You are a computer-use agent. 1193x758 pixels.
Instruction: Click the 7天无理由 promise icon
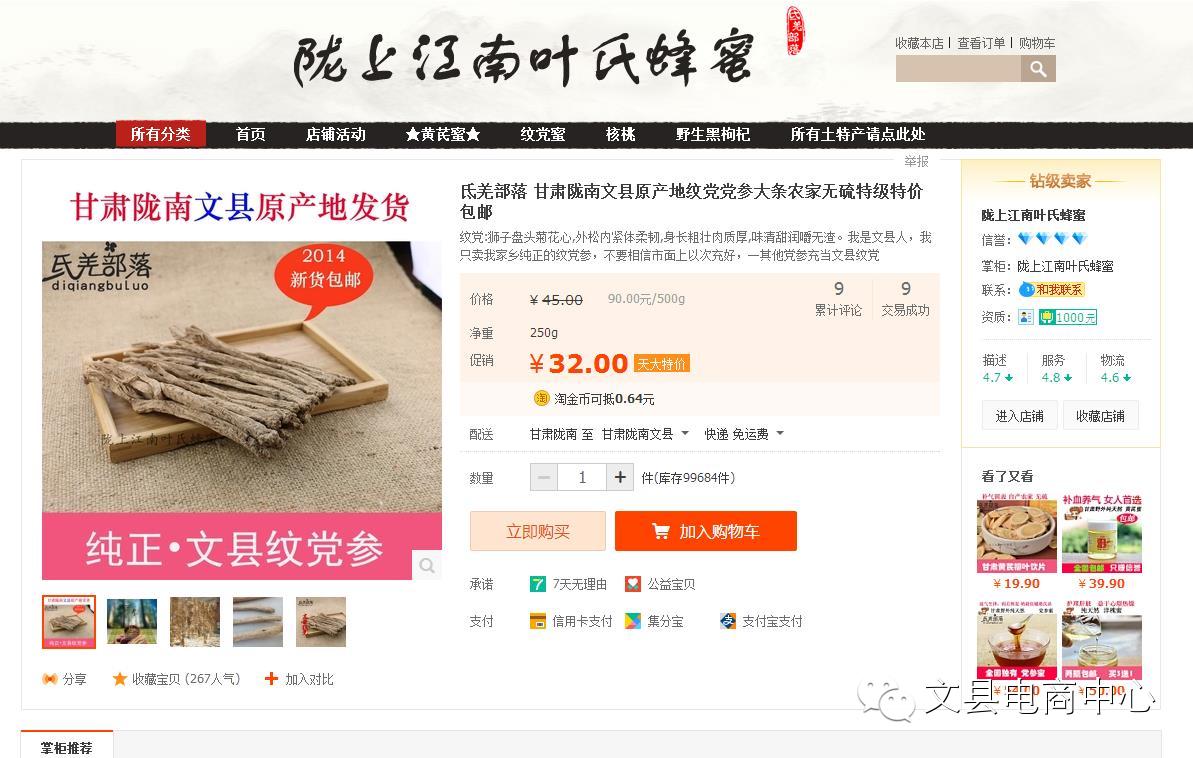click(x=538, y=584)
